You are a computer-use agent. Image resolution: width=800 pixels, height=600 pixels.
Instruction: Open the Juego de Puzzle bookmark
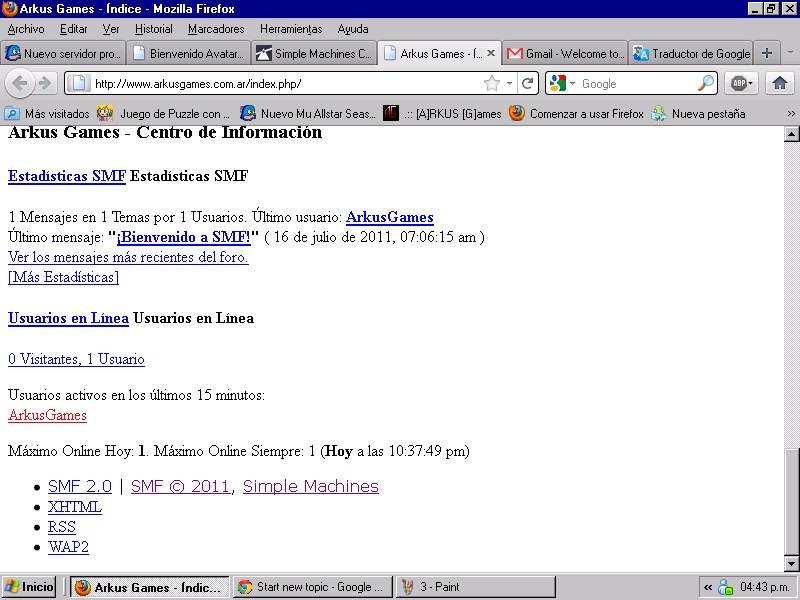tap(164, 113)
